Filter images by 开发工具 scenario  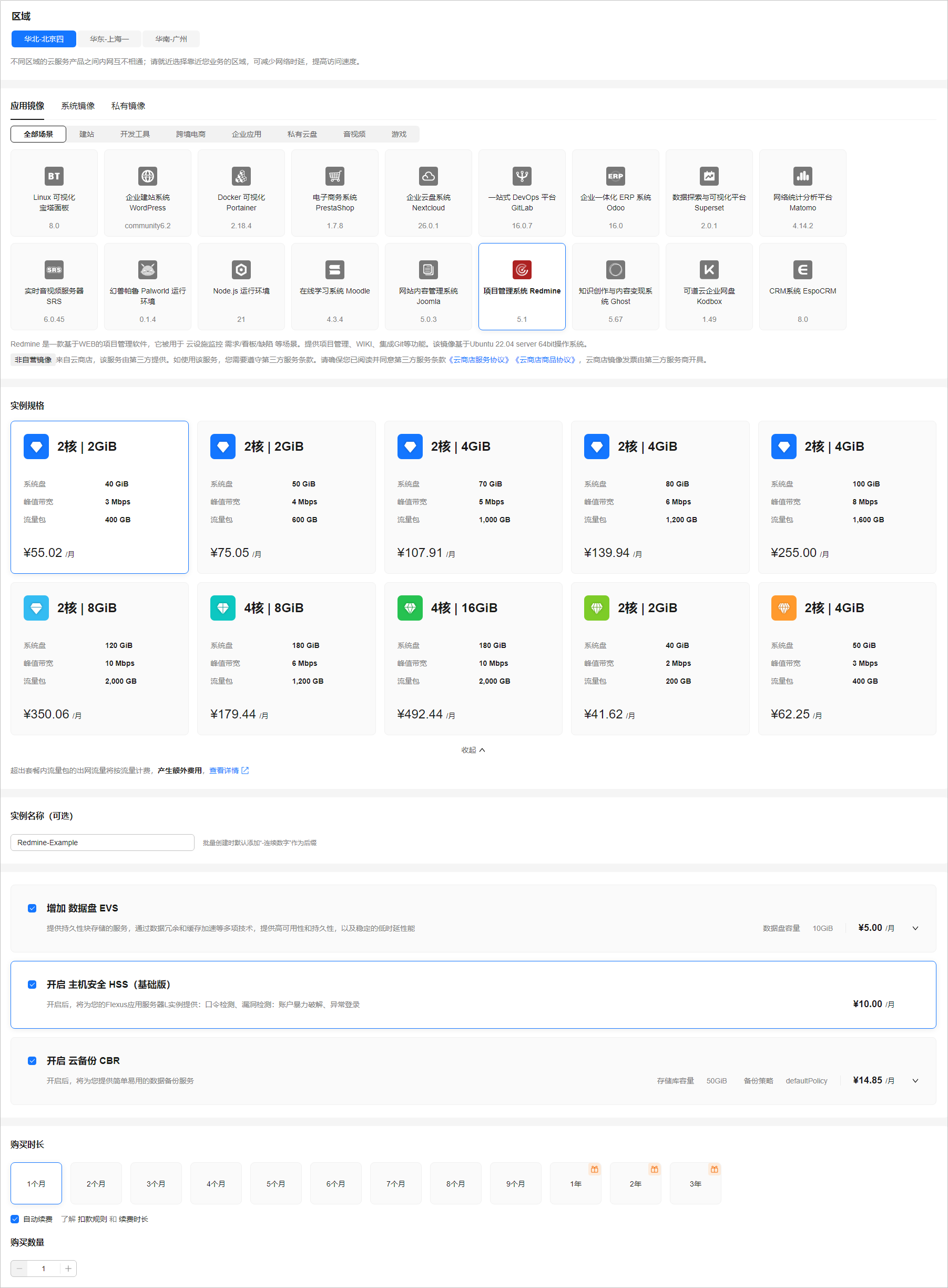[x=135, y=134]
